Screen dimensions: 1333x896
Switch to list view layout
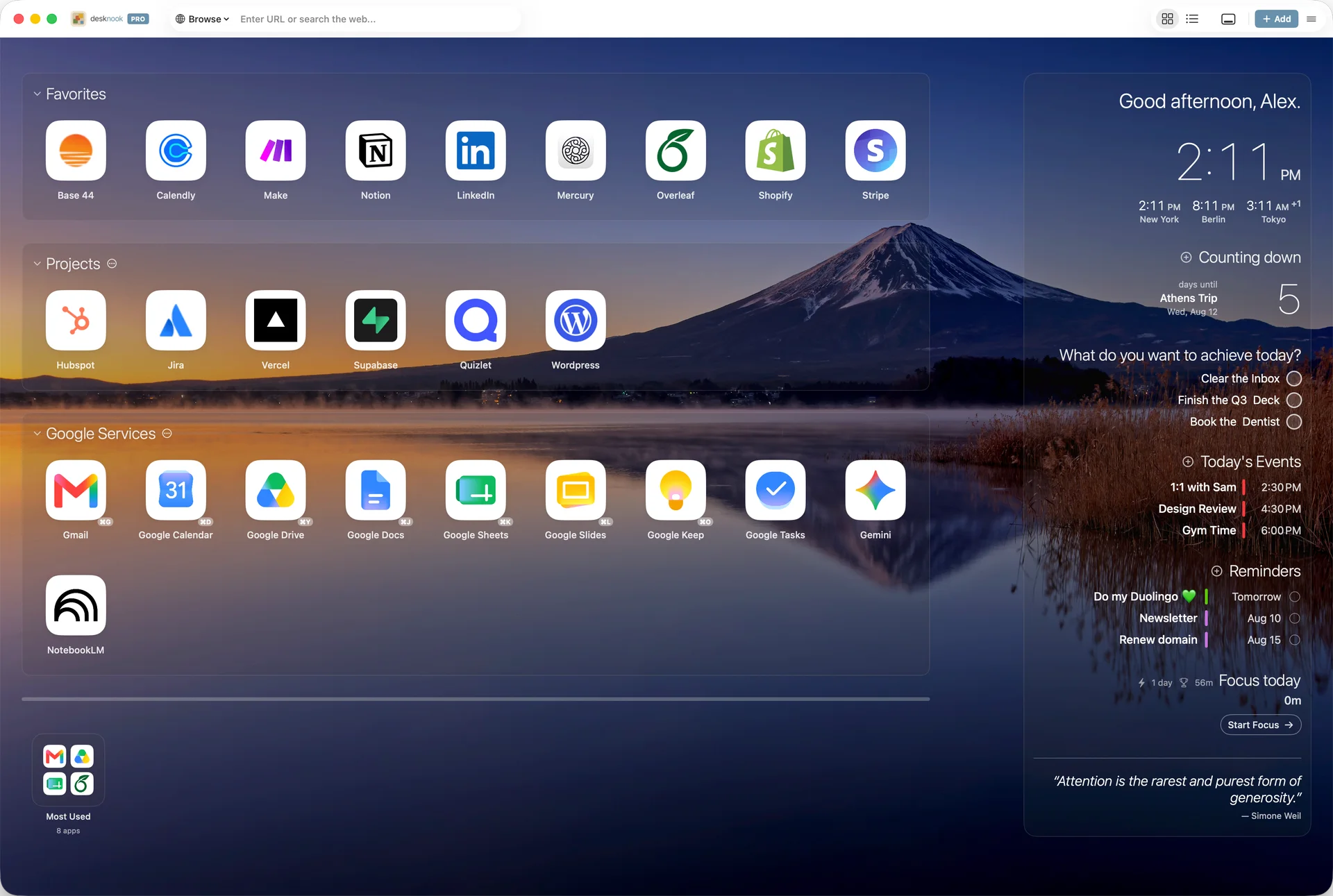pos(1192,19)
